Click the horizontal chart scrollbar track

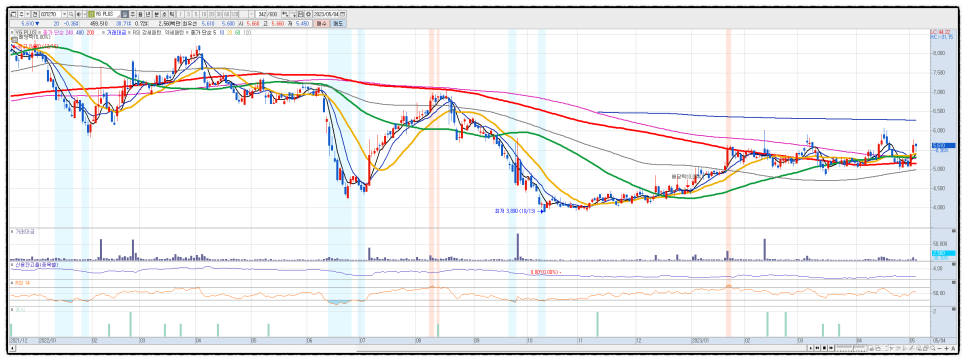tap(410, 348)
